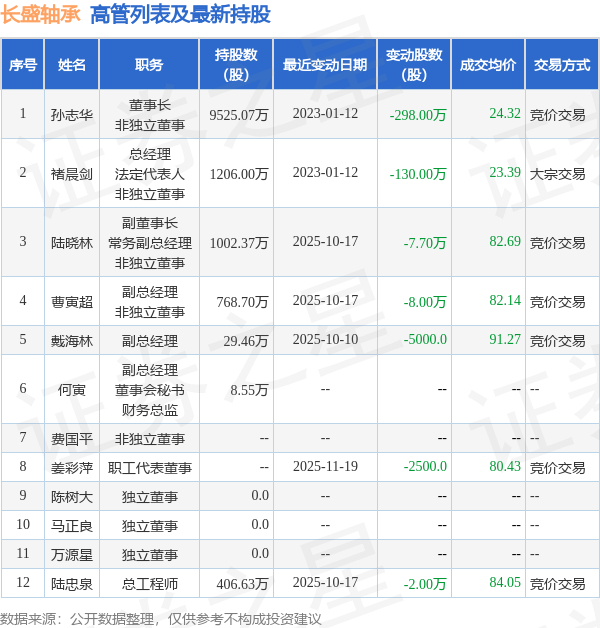
Task: Click the average price 23.39
Action: (505, 172)
